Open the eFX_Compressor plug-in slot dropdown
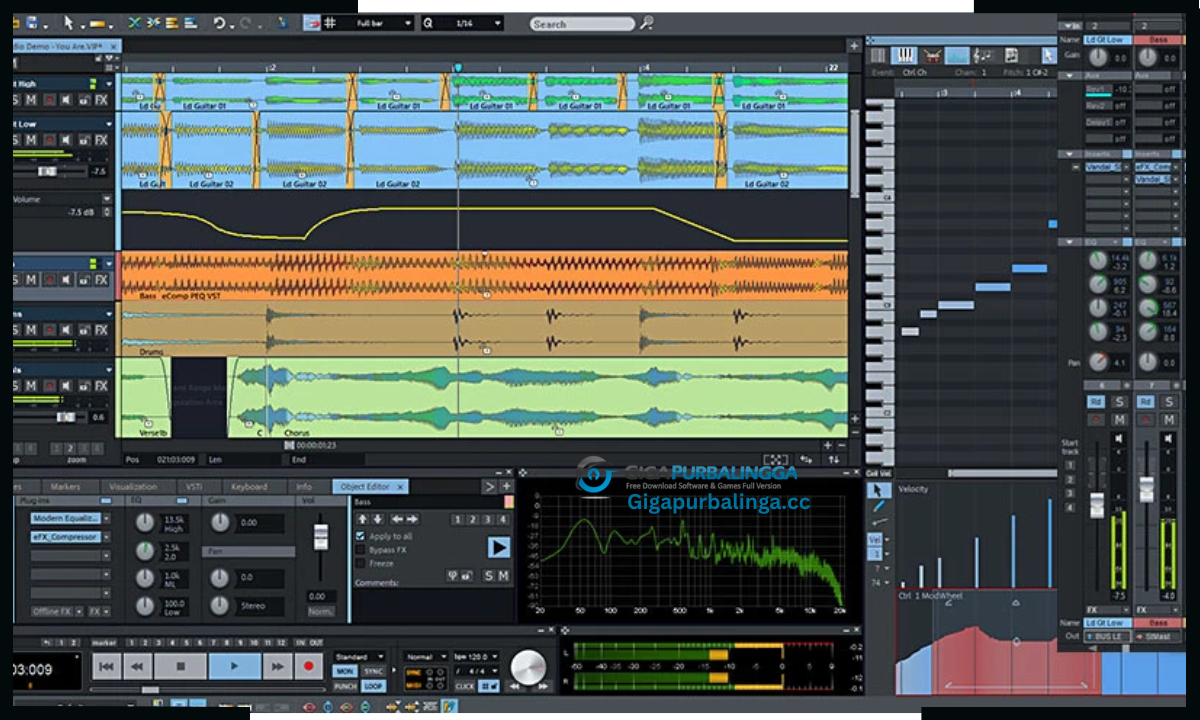 (106, 537)
